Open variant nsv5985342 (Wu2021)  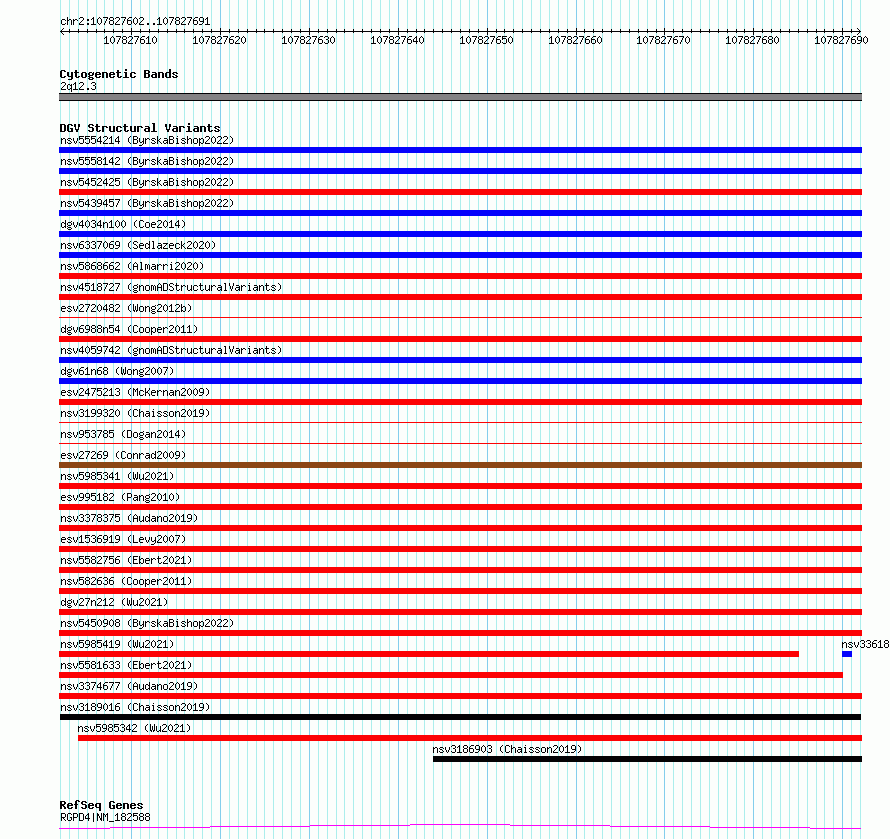tap(135, 728)
